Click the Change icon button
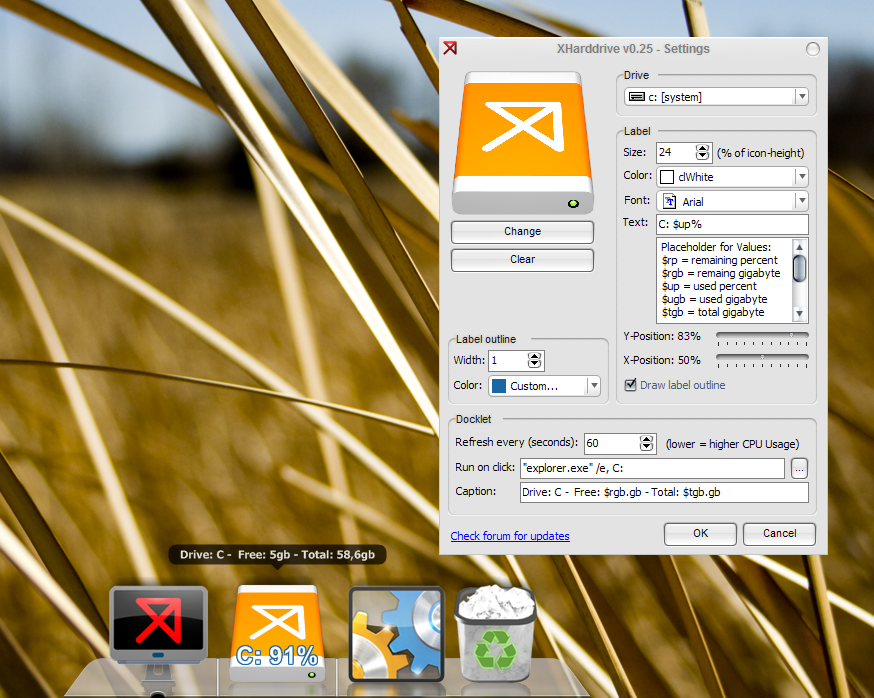Image resolution: width=874 pixels, height=698 pixels. click(x=522, y=232)
